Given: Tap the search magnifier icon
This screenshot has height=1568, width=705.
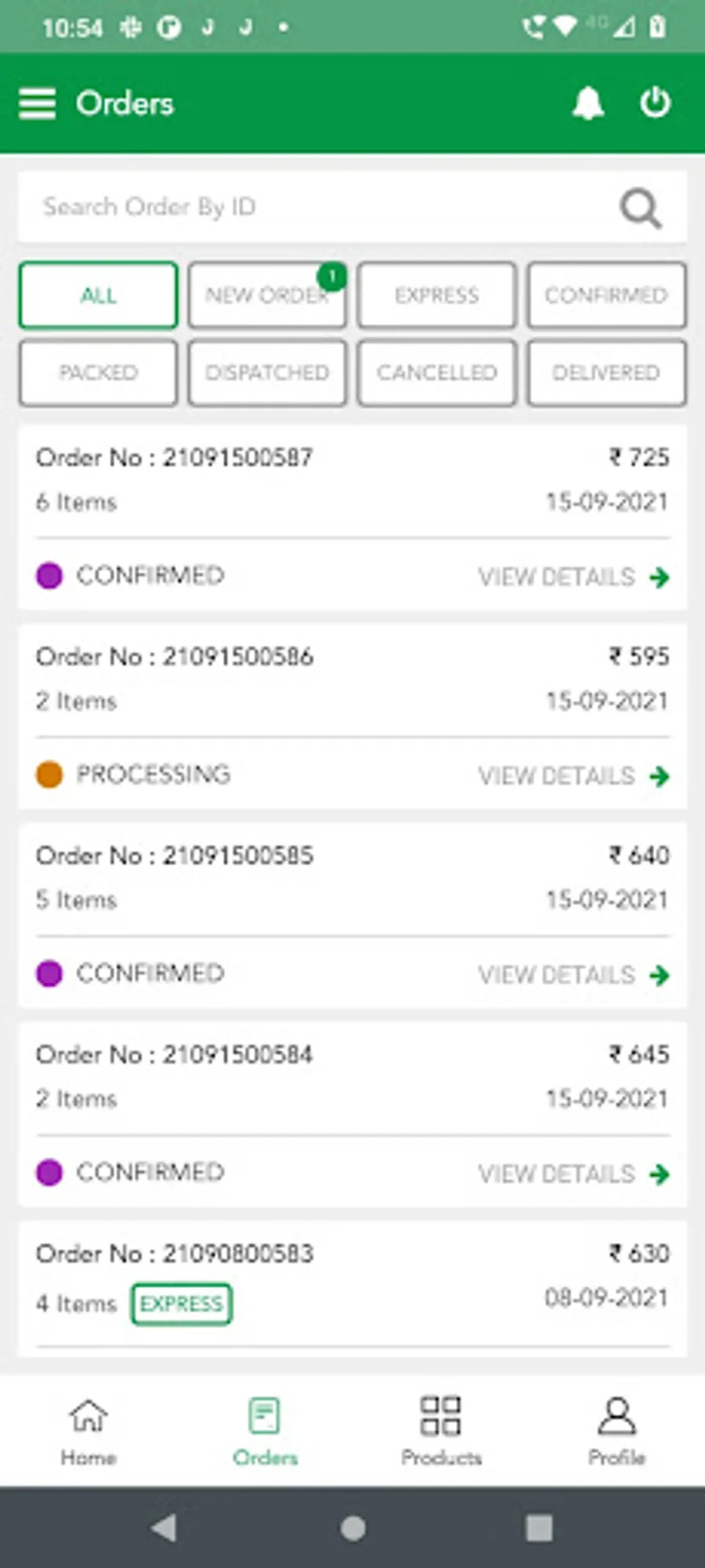Looking at the screenshot, I should (641, 208).
